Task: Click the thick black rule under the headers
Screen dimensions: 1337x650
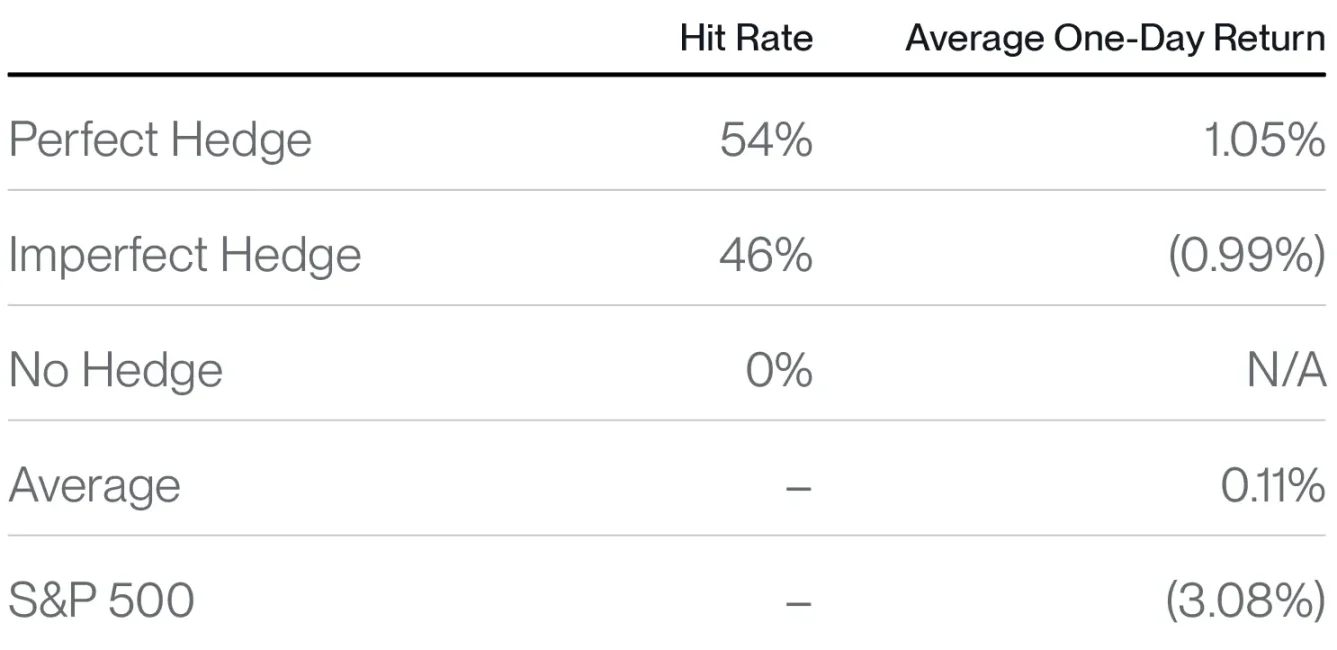Action: 668,75
